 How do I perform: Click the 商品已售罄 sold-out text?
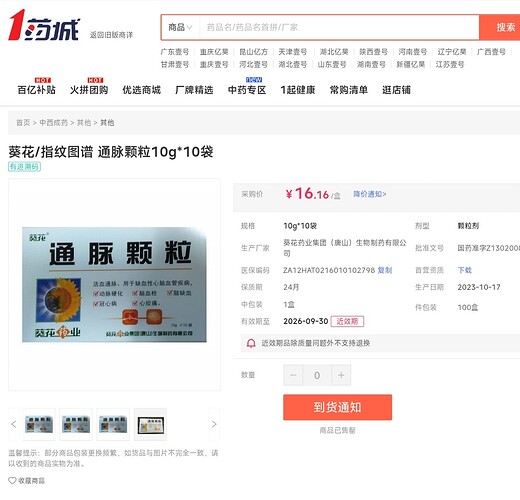click(x=337, y=430)
